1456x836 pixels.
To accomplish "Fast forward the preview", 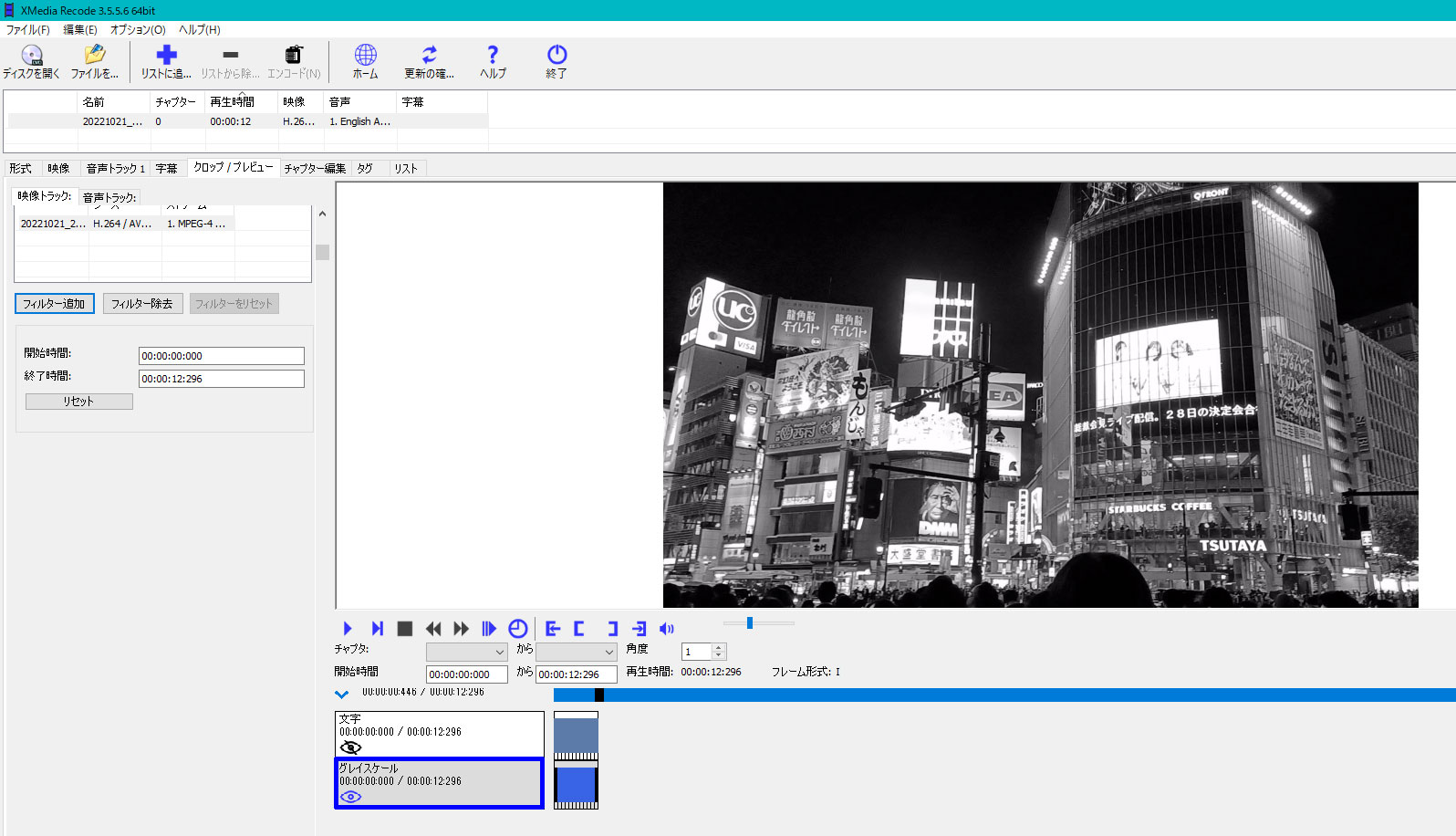I will click(461, 628).
